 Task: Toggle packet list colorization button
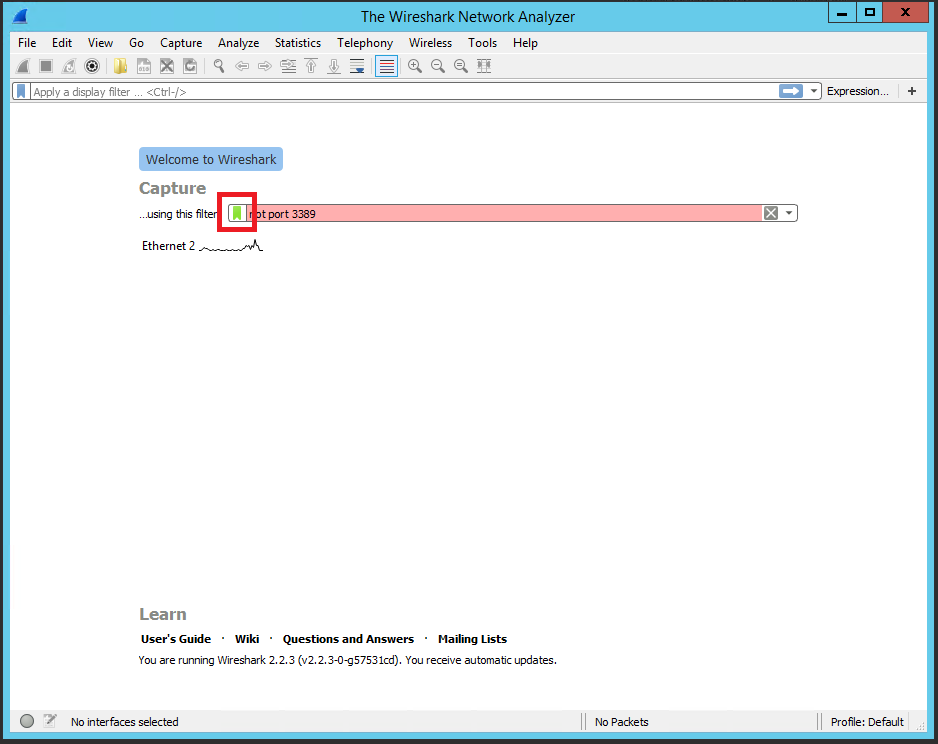(x=386, y=66)
